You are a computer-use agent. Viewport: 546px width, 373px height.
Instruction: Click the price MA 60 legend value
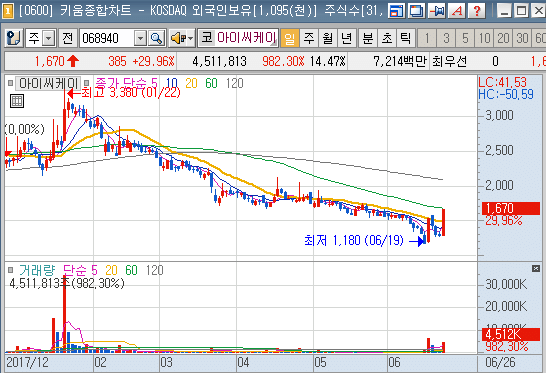(x=211, y=83)
